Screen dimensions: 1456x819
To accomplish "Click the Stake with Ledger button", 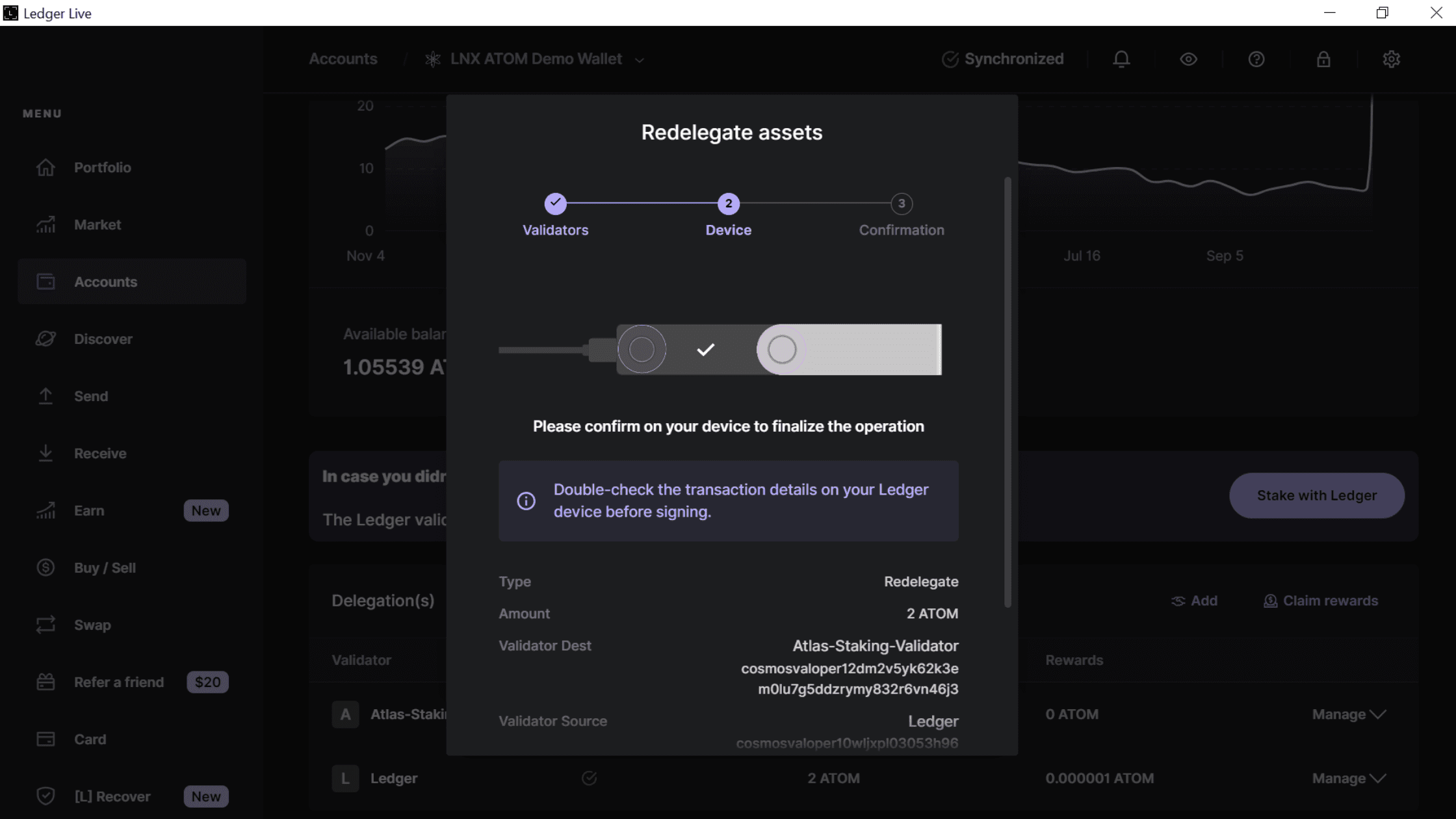I will [1316, 495].
